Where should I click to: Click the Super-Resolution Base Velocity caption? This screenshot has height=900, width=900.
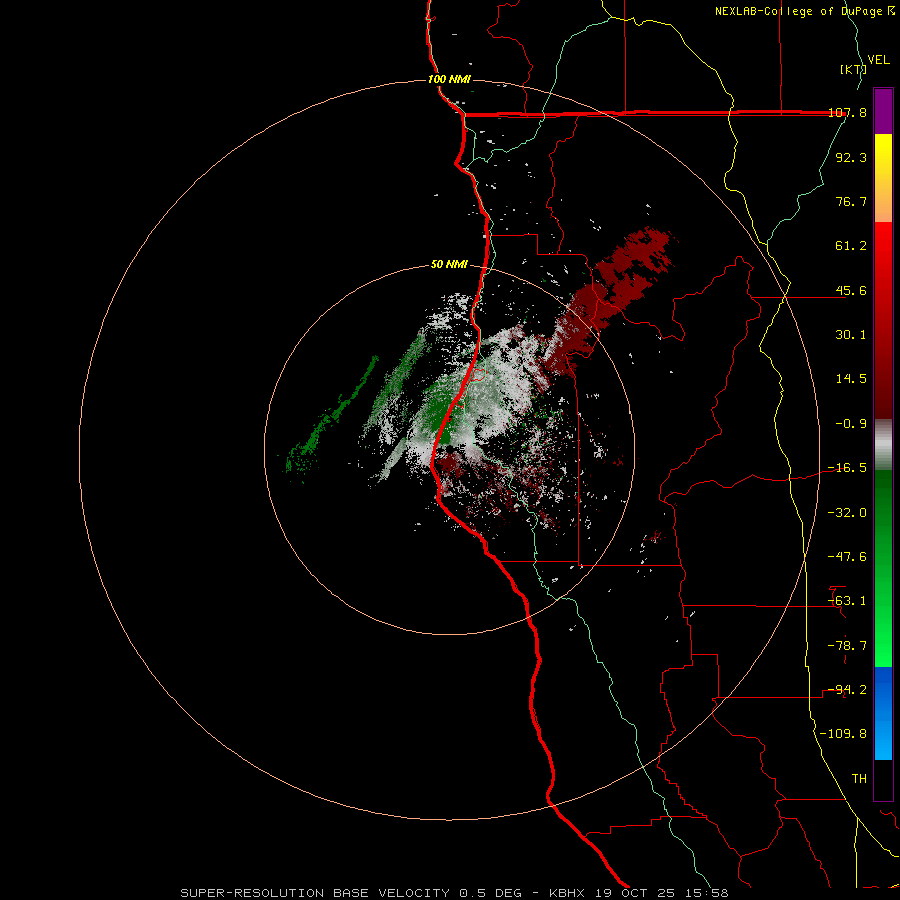click(x=454, y=893)
